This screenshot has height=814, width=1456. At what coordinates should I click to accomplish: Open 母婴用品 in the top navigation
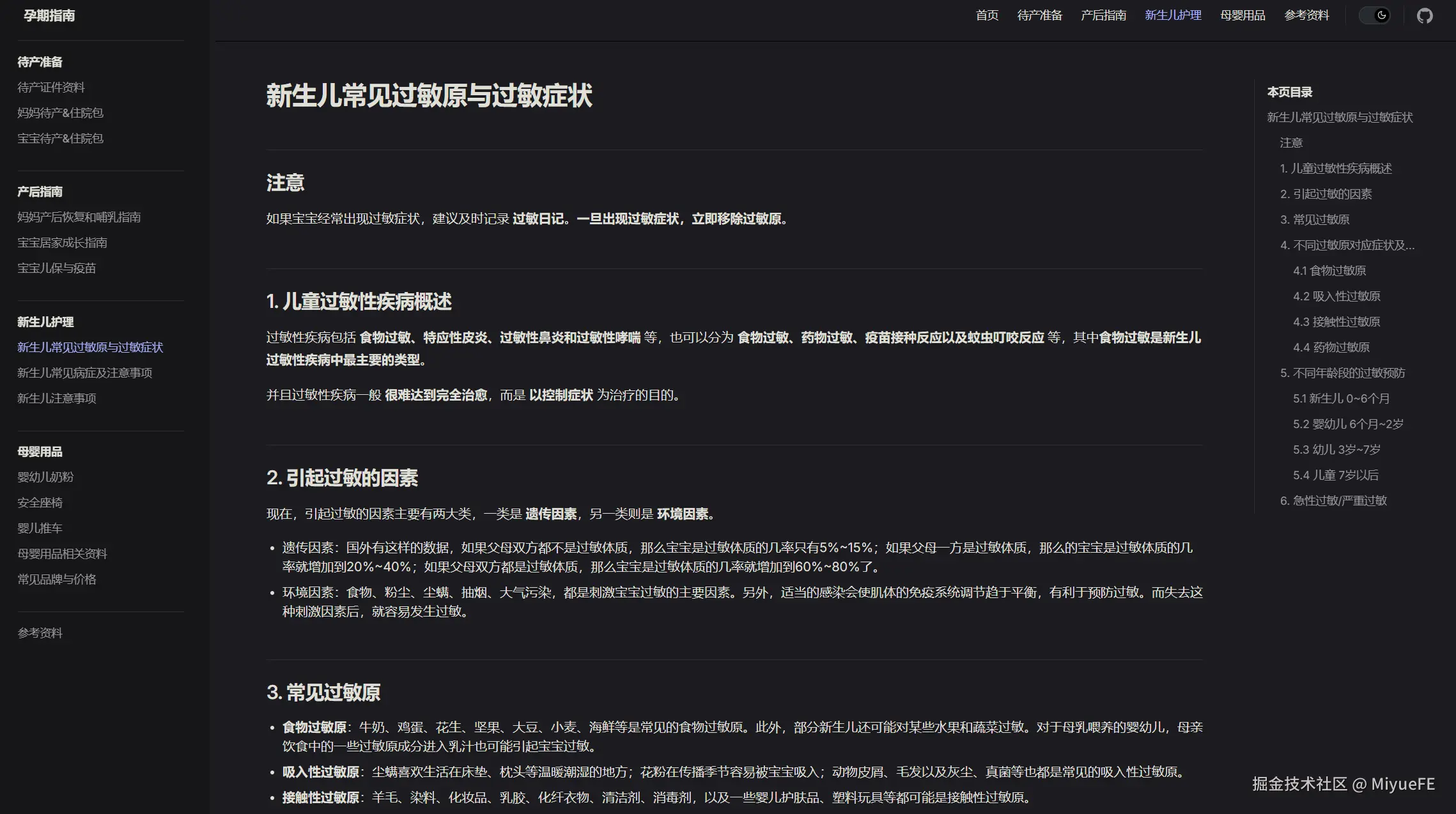click(x=1243, y=15)
